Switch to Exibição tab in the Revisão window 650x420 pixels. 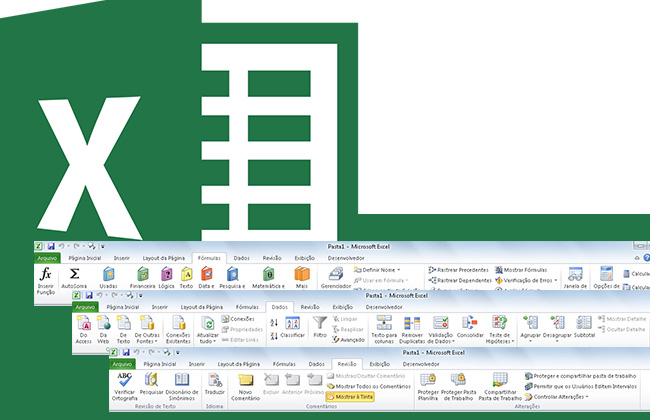pyautogui.click(x=380, y=364)
